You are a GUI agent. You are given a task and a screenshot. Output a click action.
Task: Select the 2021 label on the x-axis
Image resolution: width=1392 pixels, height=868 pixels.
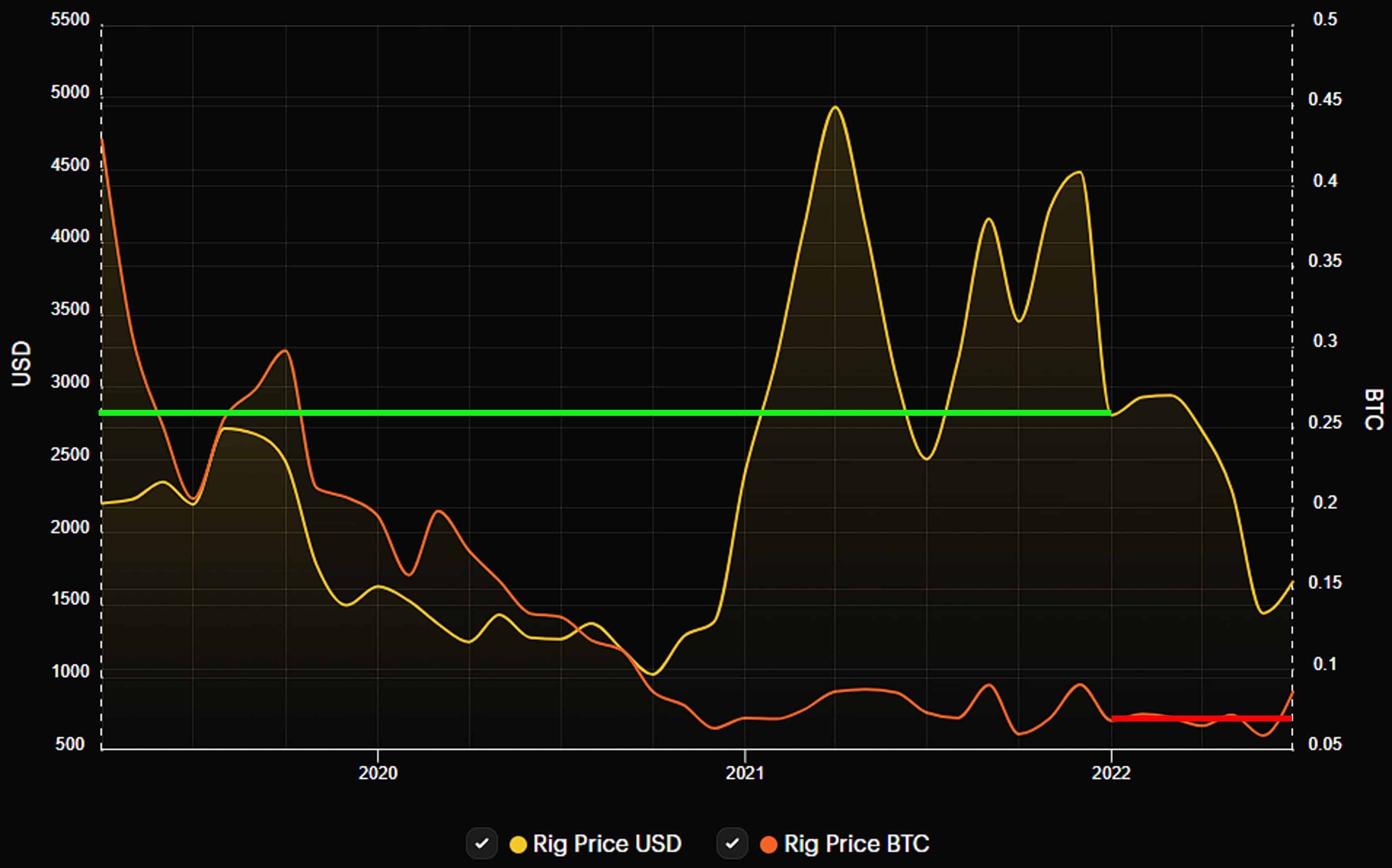click(745, 773)
